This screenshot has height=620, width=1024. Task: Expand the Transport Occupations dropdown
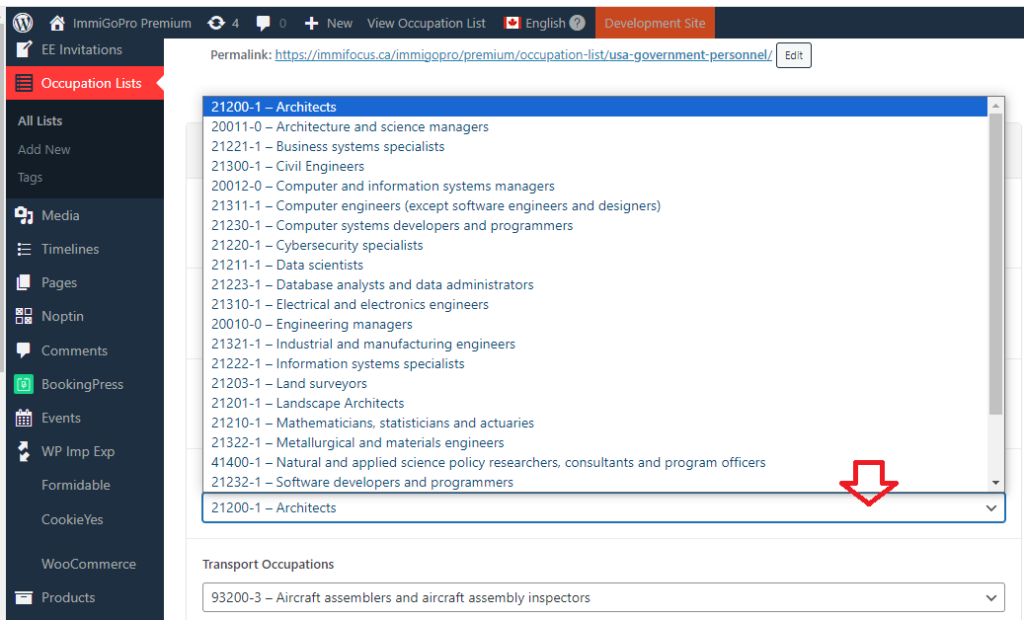point(602,597)
